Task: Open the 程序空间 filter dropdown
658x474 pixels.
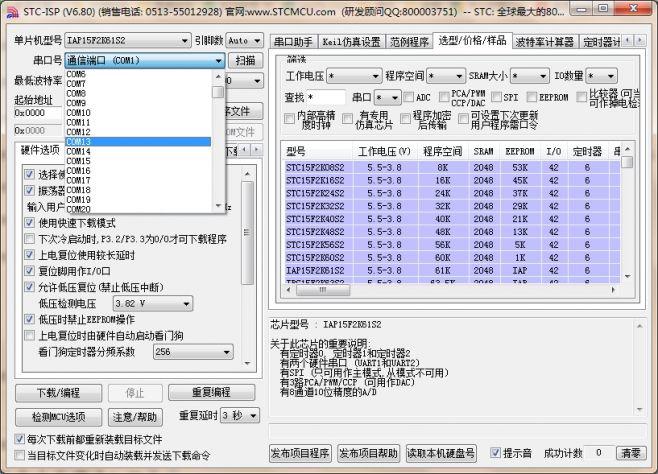Action: (446, 76)
